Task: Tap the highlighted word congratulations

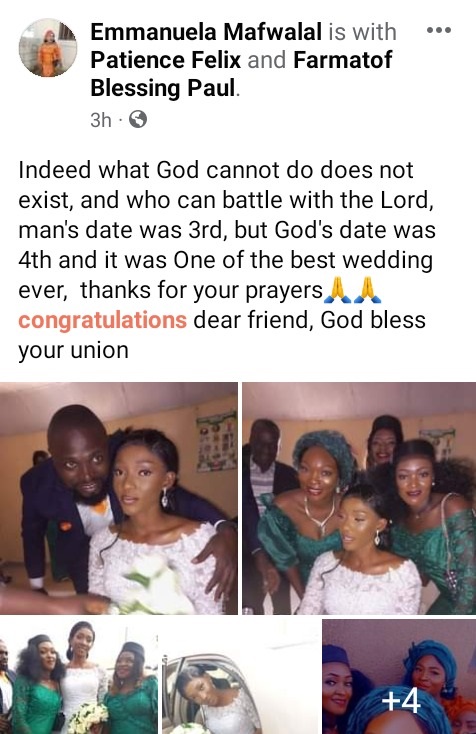Action: coord(103,320)
